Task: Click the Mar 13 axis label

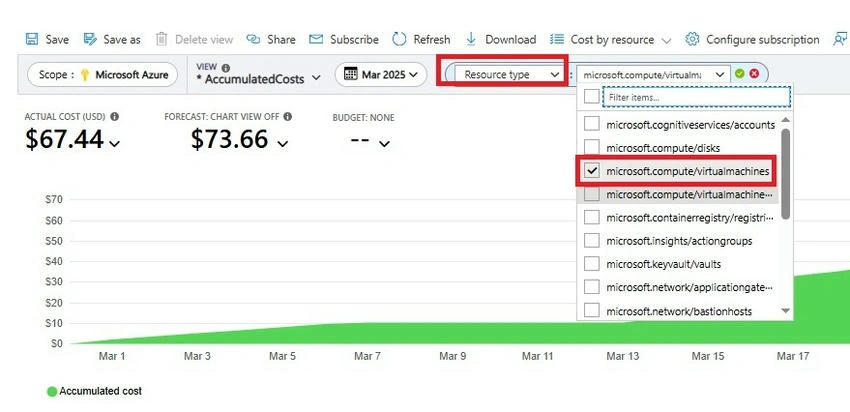Action: point(622,356)
